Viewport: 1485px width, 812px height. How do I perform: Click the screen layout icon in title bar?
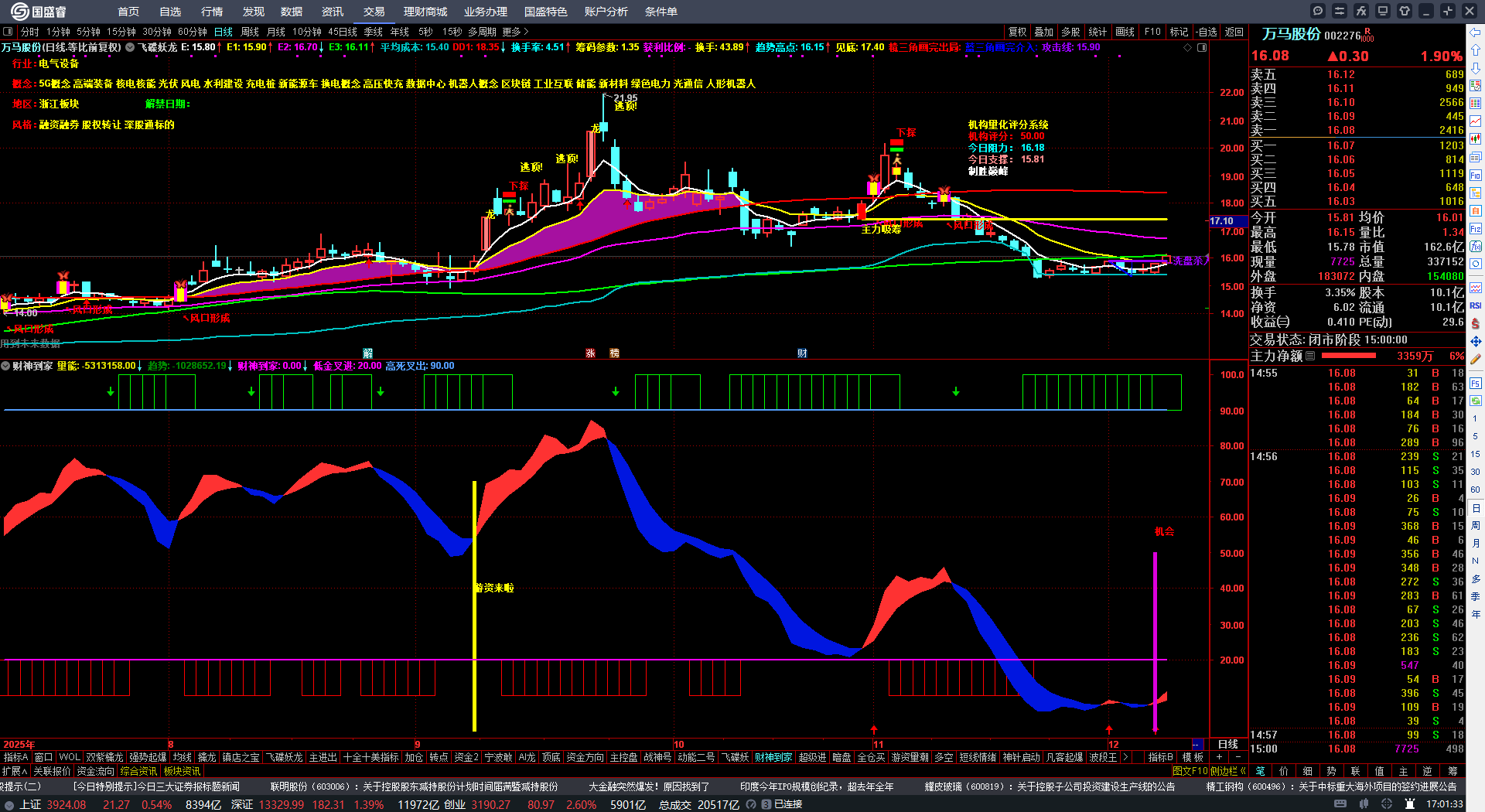(x=1383, y=11)
